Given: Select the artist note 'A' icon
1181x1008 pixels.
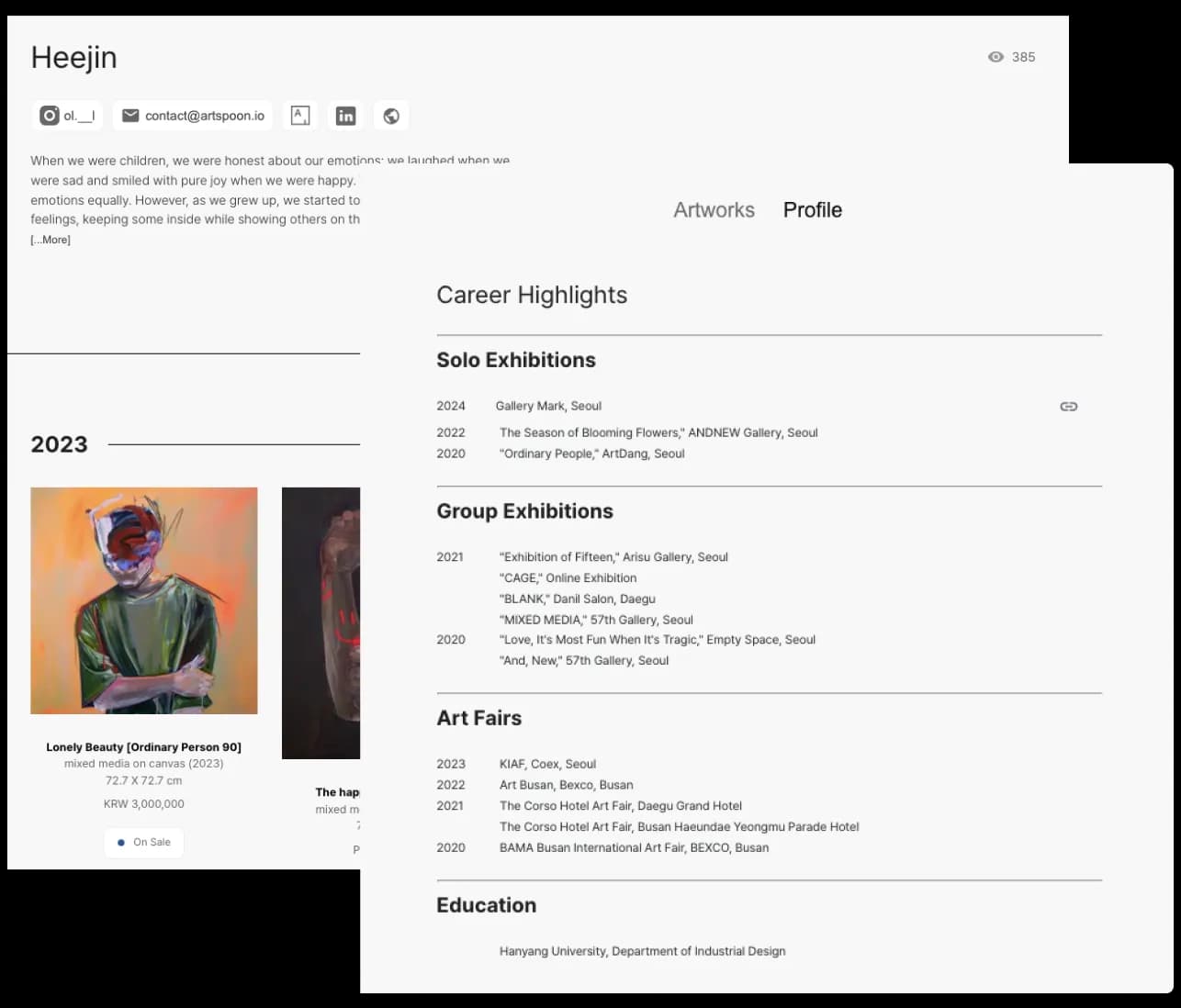Looking at the screenshot, I should point(300,116).
